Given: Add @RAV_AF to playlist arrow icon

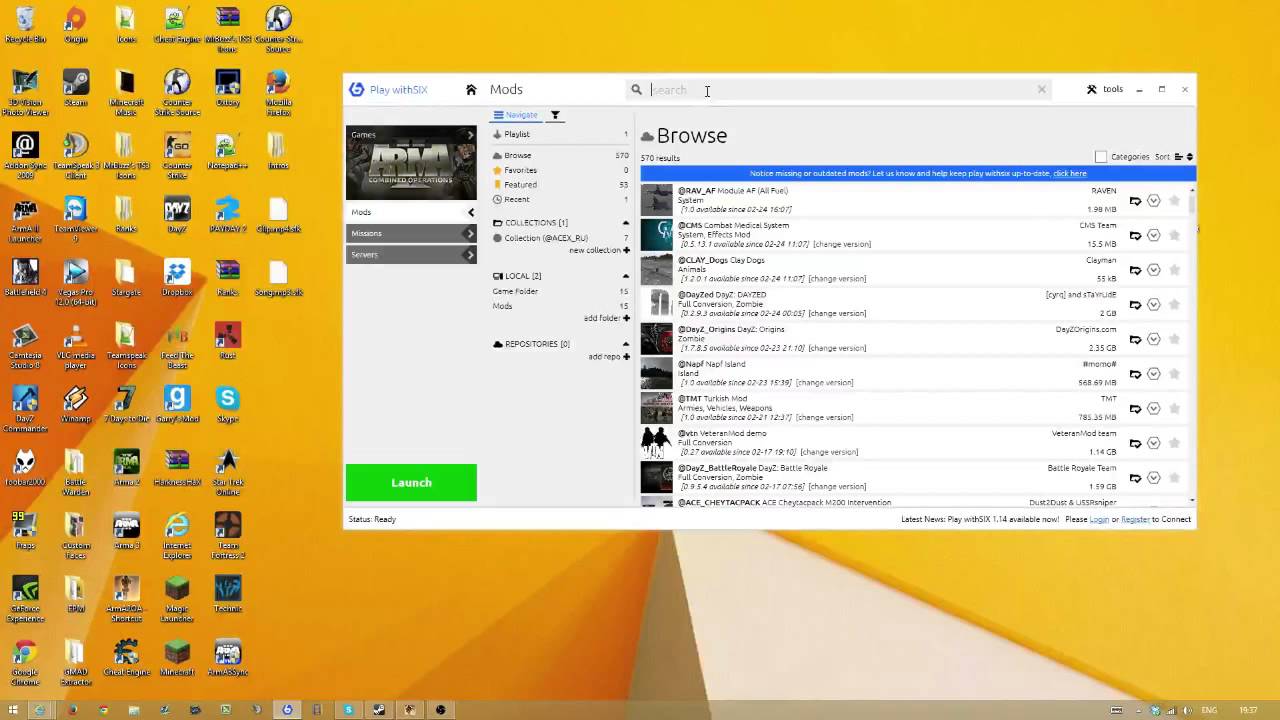Looking at the screenshot, I should (1135, 201).
